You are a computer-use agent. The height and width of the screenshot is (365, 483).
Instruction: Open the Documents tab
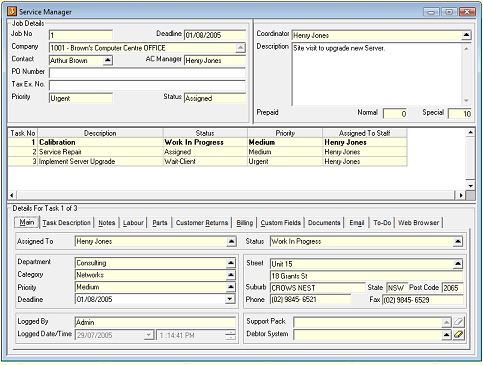click(324, 223)
